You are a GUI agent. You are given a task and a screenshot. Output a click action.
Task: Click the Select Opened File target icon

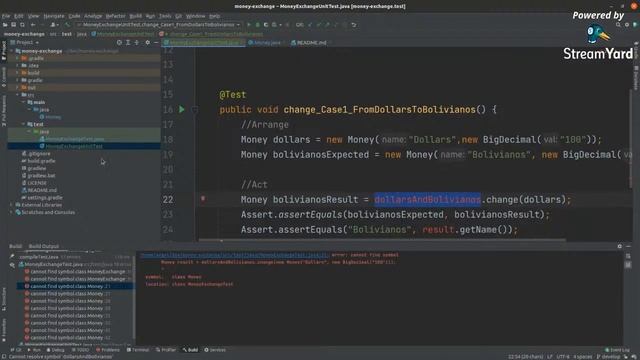119,42
